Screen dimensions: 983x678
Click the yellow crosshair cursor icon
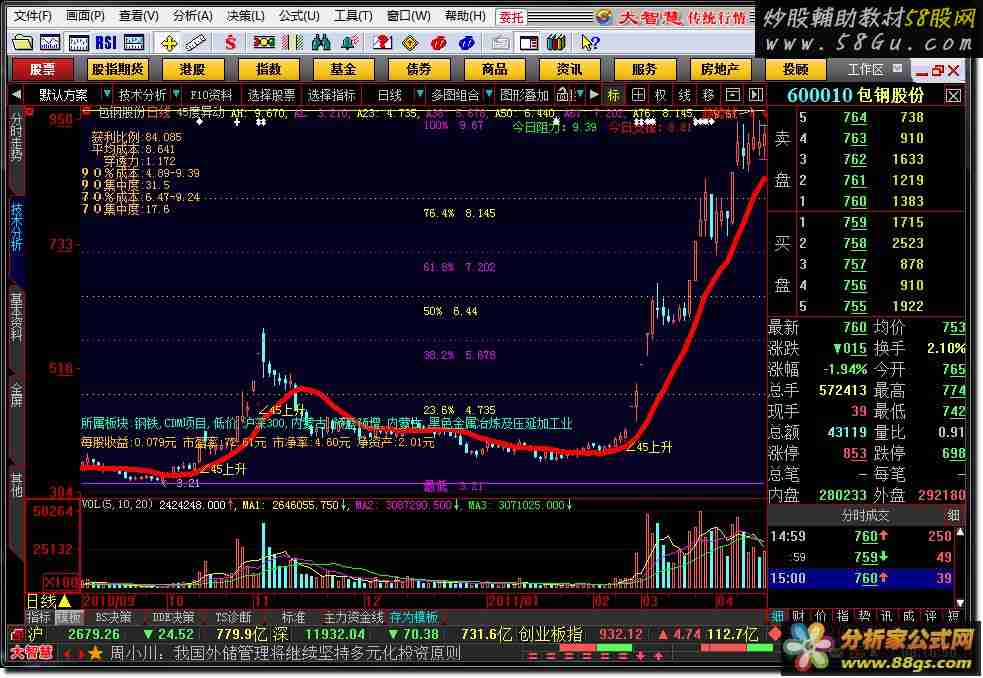(x=170, y=42)
